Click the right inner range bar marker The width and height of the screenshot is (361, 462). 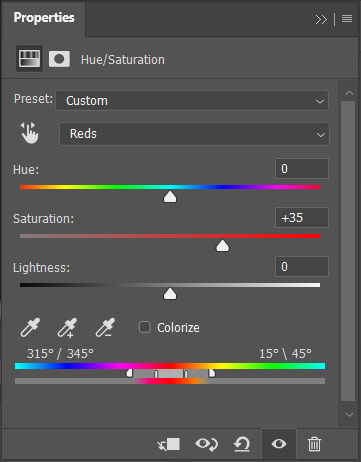[x=186, y=374]
